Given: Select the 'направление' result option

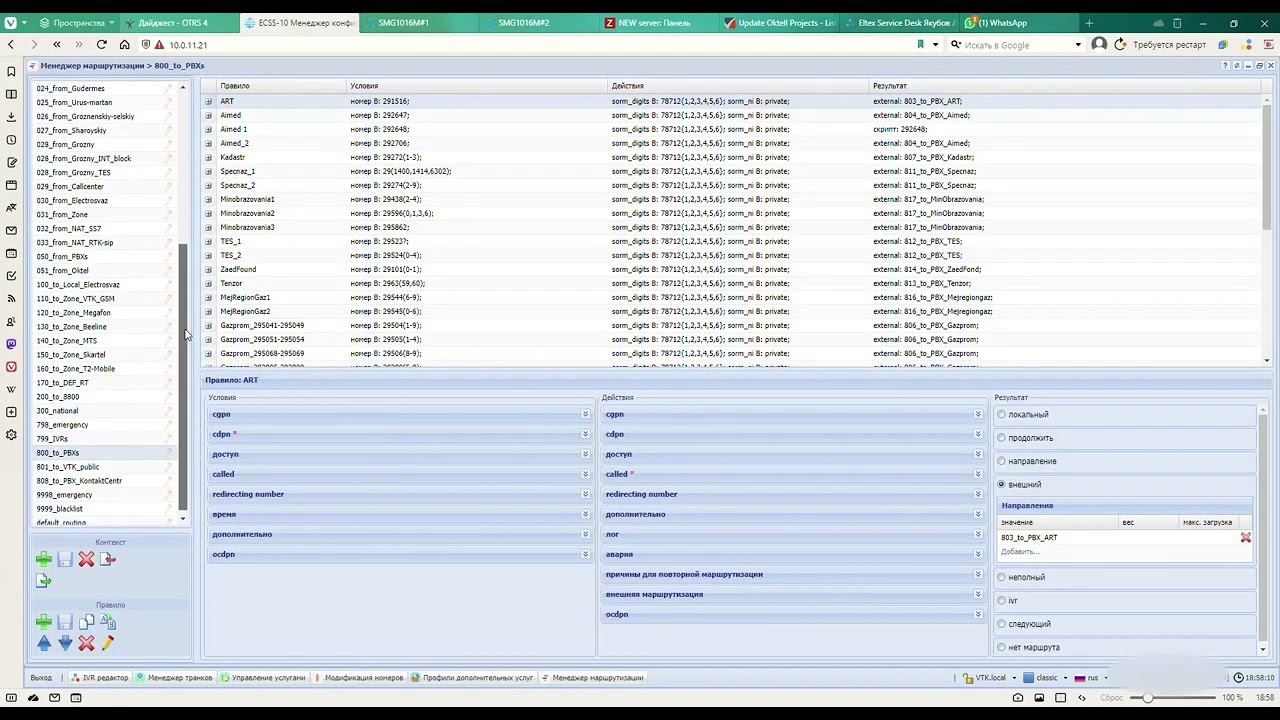Looking at the screenshot, I should click(x=1001, y=461).
